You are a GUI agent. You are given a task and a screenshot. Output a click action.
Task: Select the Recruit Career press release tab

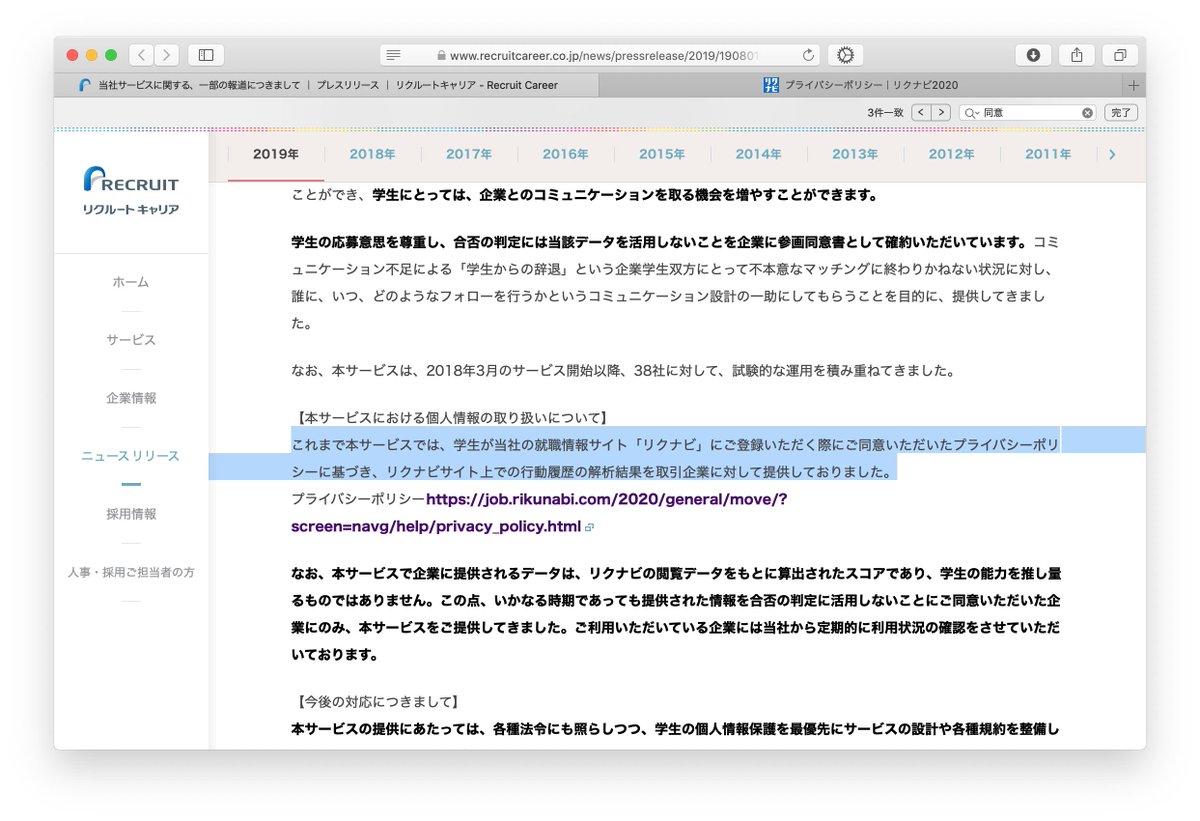(x=327, y=85)
